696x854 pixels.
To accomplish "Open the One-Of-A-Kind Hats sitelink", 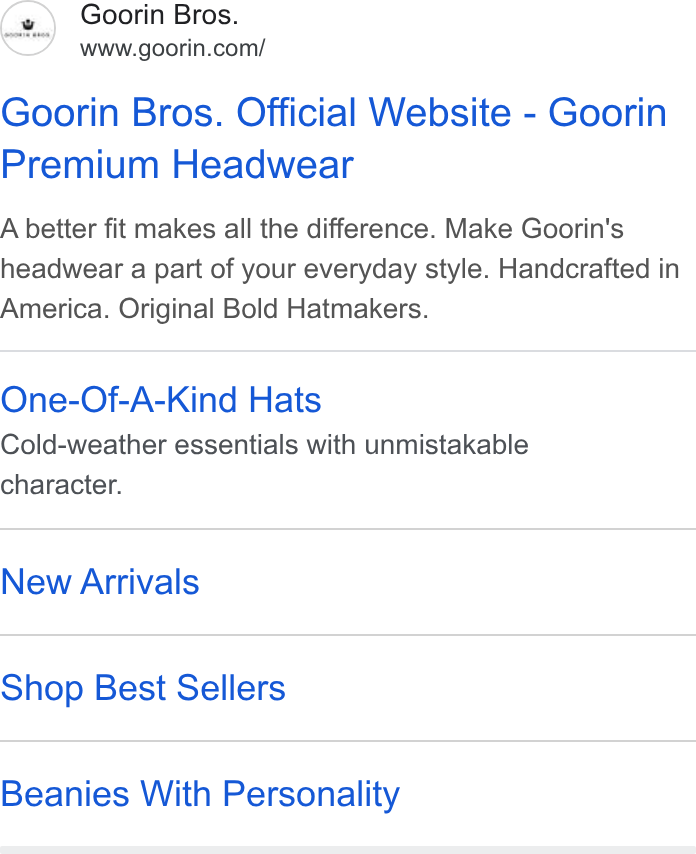I will tap(161, 400).
